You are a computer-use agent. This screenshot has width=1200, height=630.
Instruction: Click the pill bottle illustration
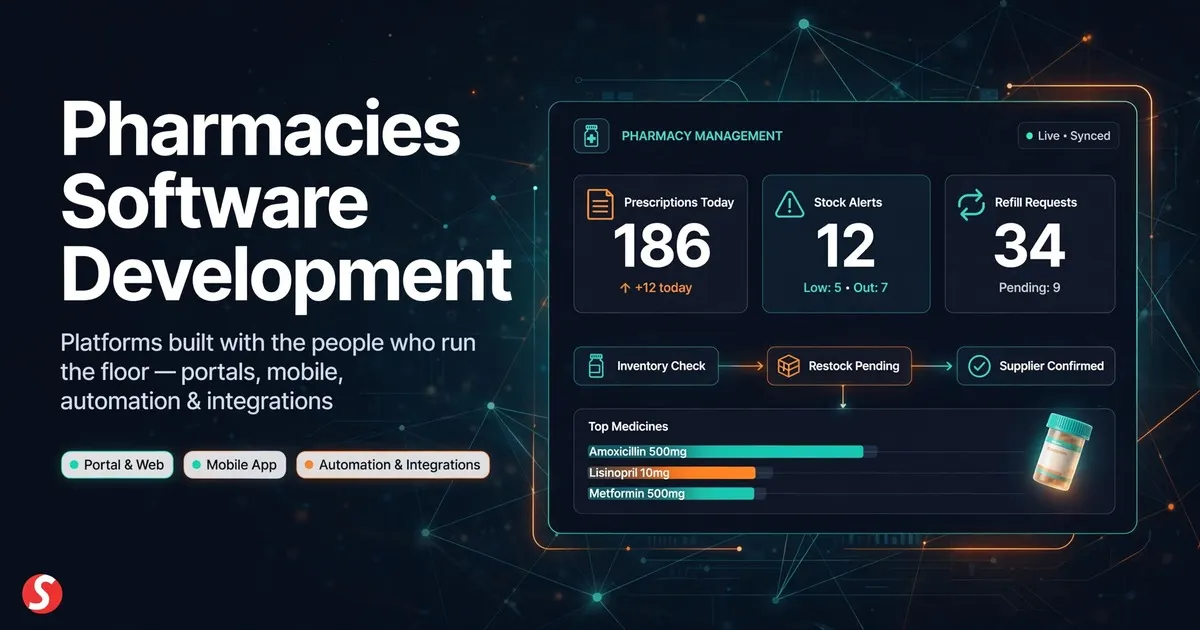pos(1061,451)
